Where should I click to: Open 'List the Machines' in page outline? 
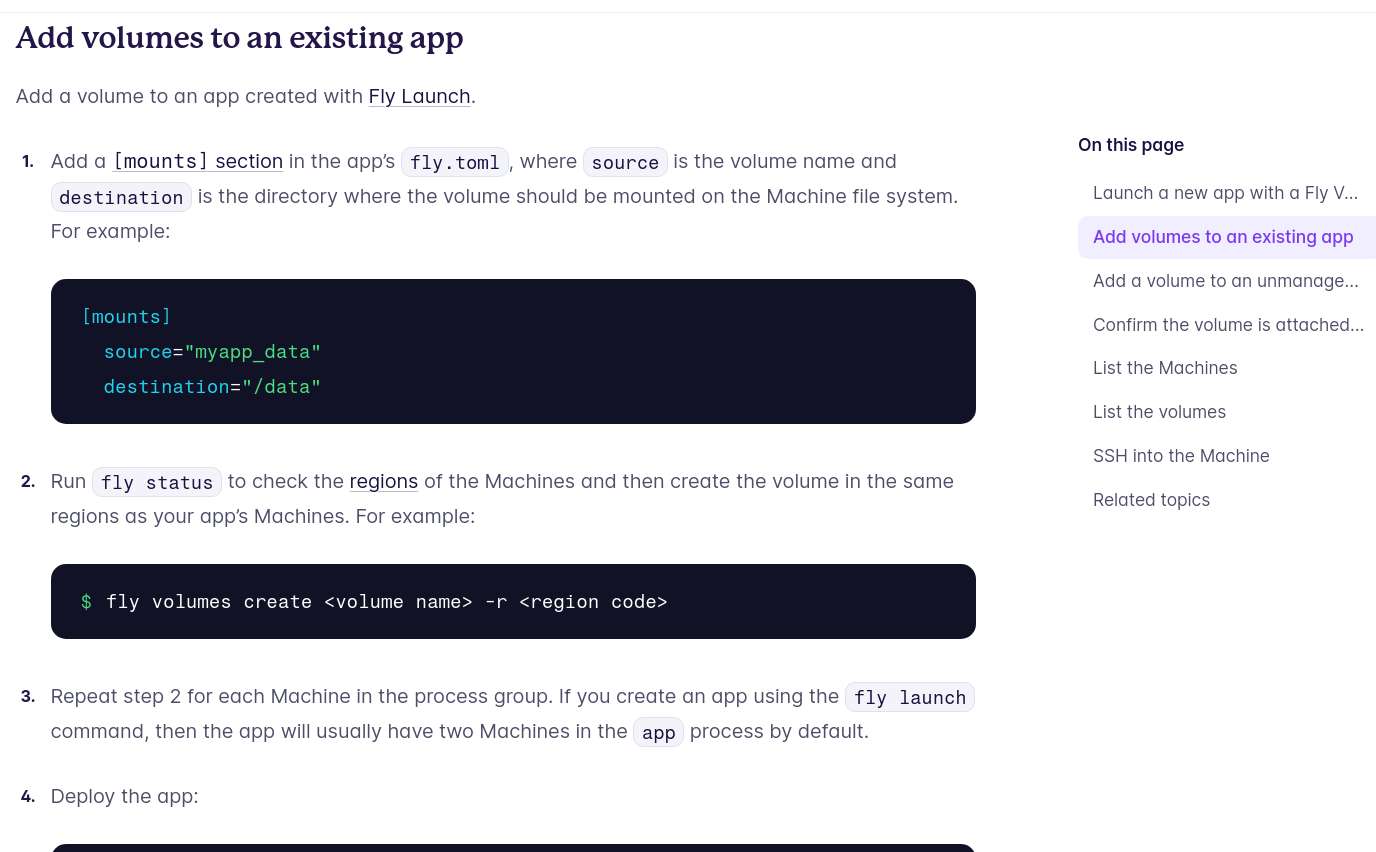pyautogui.click(x=1165, y=368)
